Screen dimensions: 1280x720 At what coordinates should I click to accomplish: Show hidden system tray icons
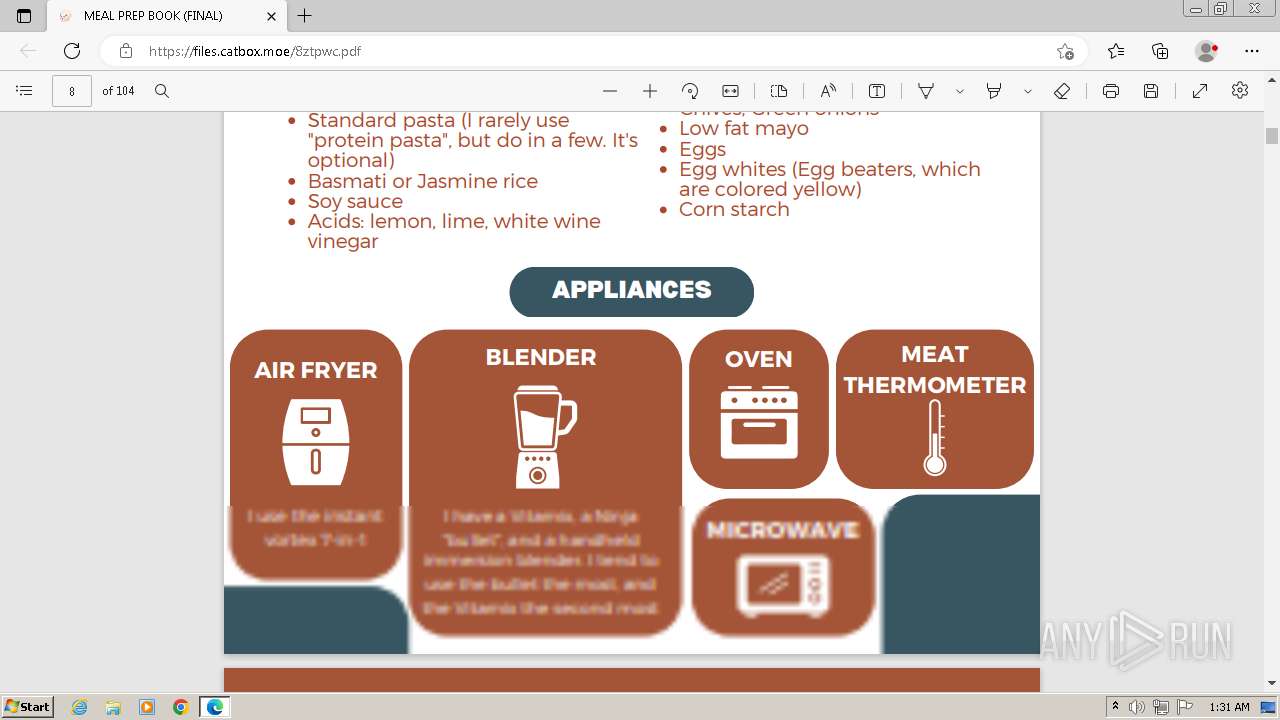1116,707
